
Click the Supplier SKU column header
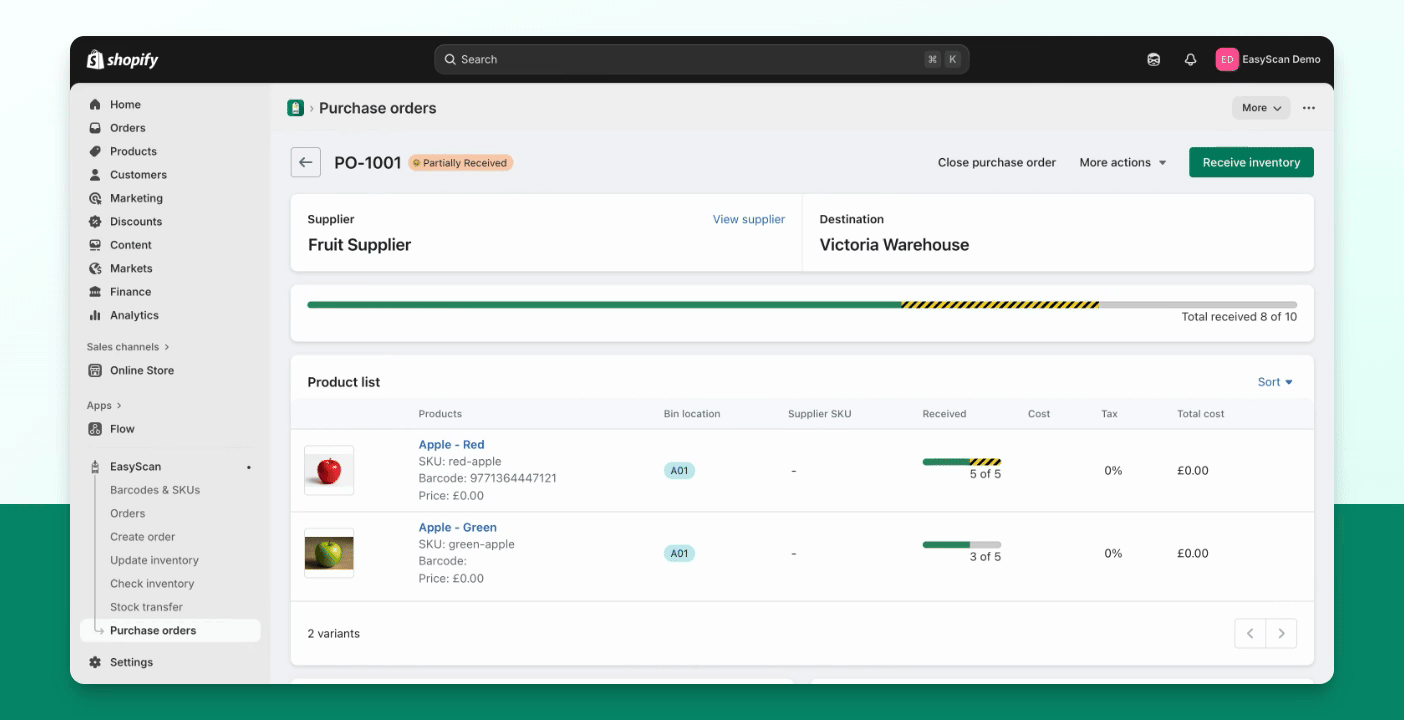coord(820,414)
